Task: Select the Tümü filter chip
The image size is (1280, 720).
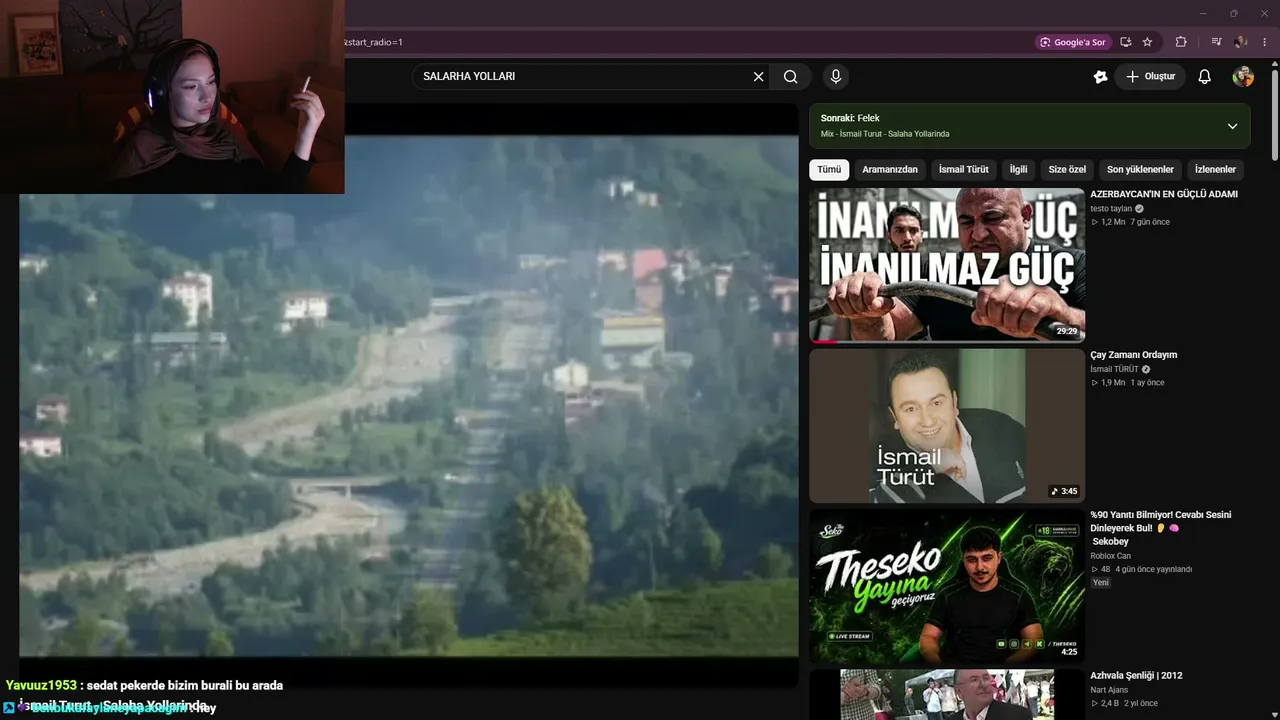Action: click(829, 170)
